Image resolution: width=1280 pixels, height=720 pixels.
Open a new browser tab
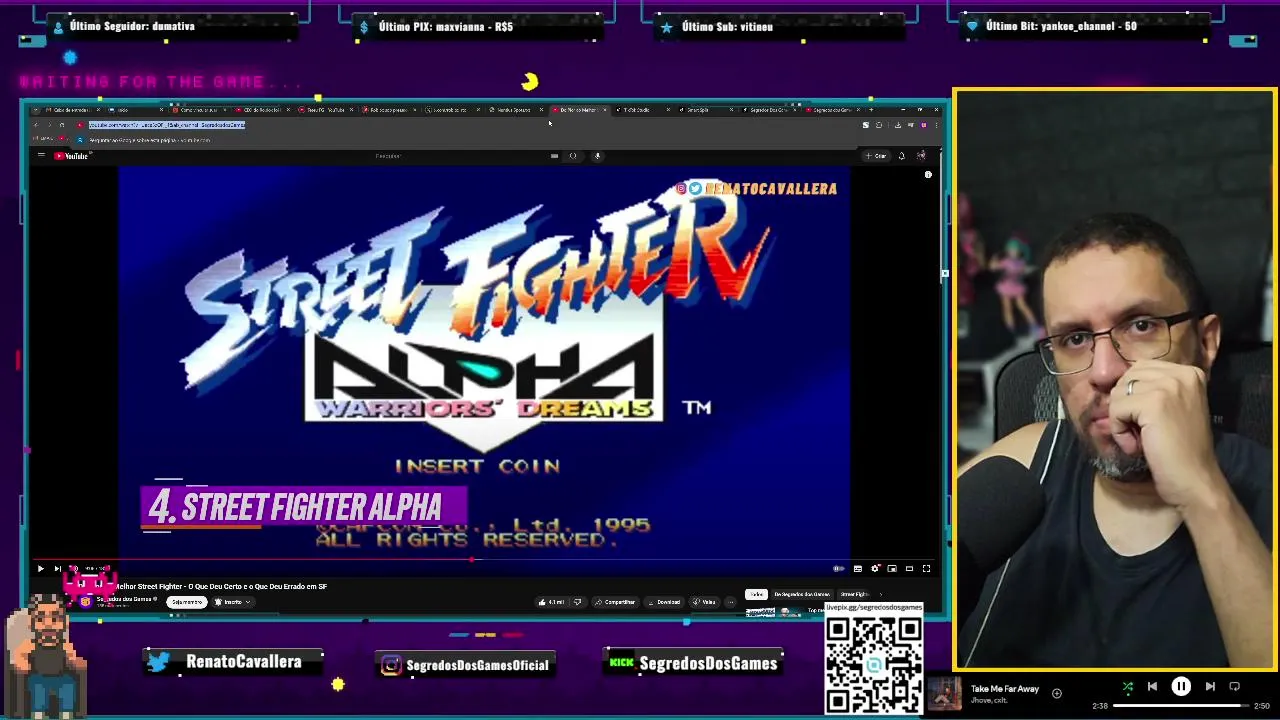click(871, 110)
